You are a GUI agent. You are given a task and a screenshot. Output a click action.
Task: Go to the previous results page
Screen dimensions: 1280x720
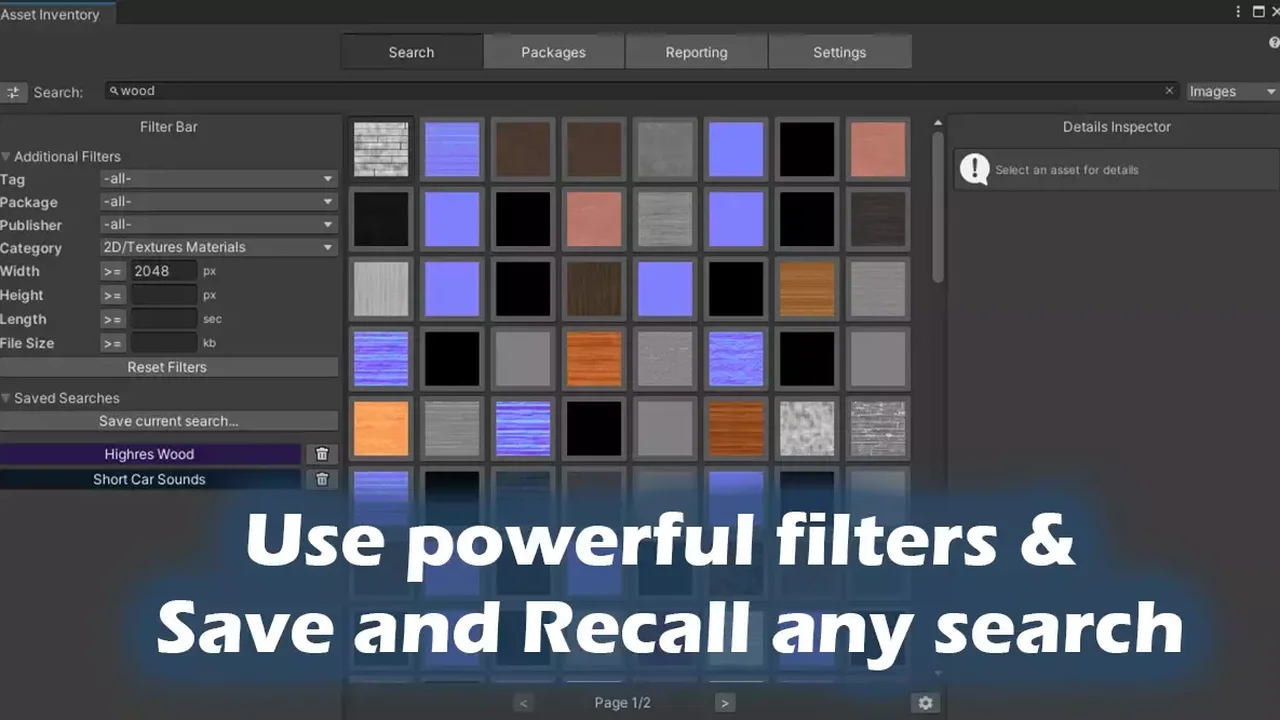click(524, 703)
